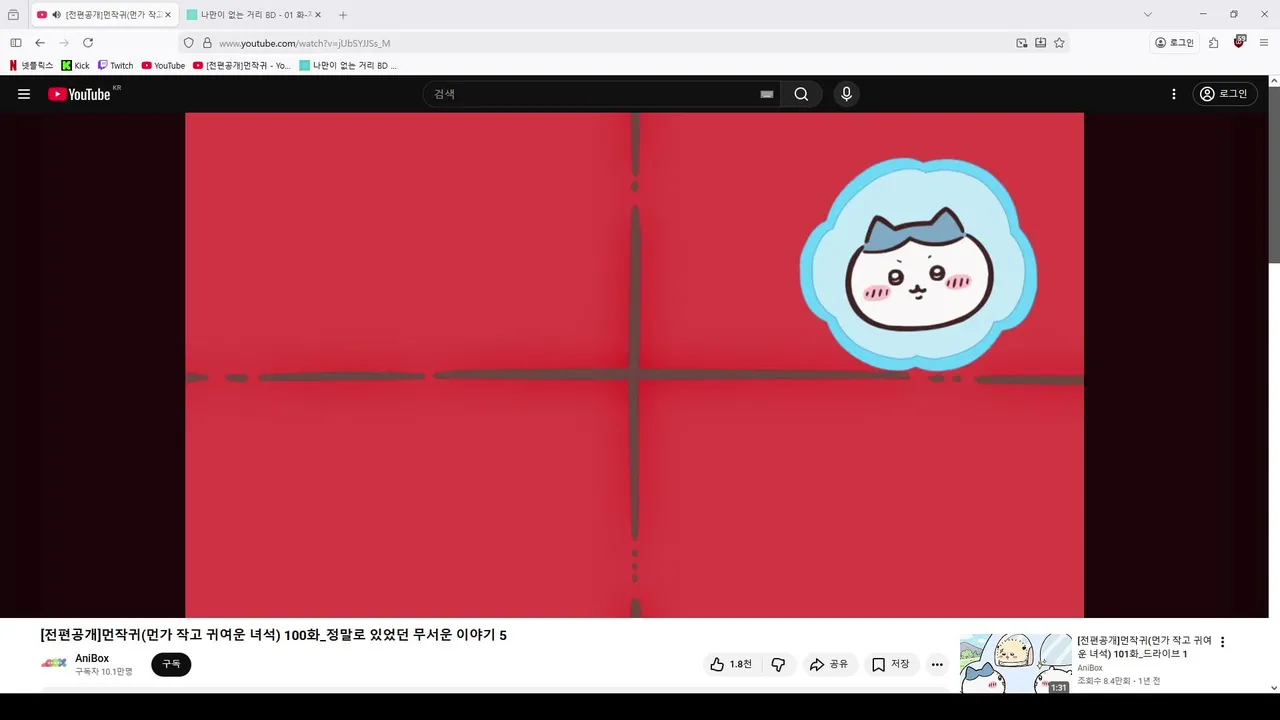List all tabs with chevron dropdown

point(1147,15)
